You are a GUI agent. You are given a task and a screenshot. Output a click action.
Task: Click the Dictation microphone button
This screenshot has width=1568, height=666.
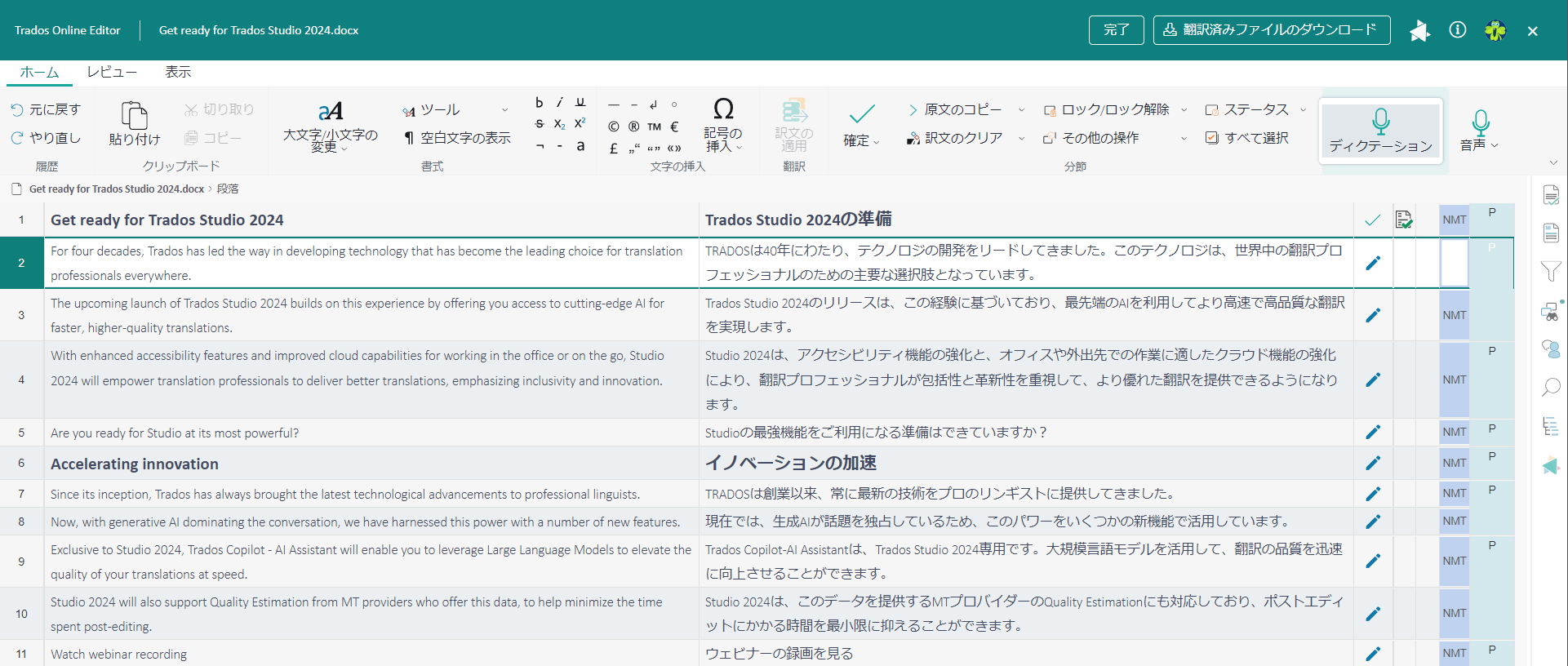[x=1380, y=131]
